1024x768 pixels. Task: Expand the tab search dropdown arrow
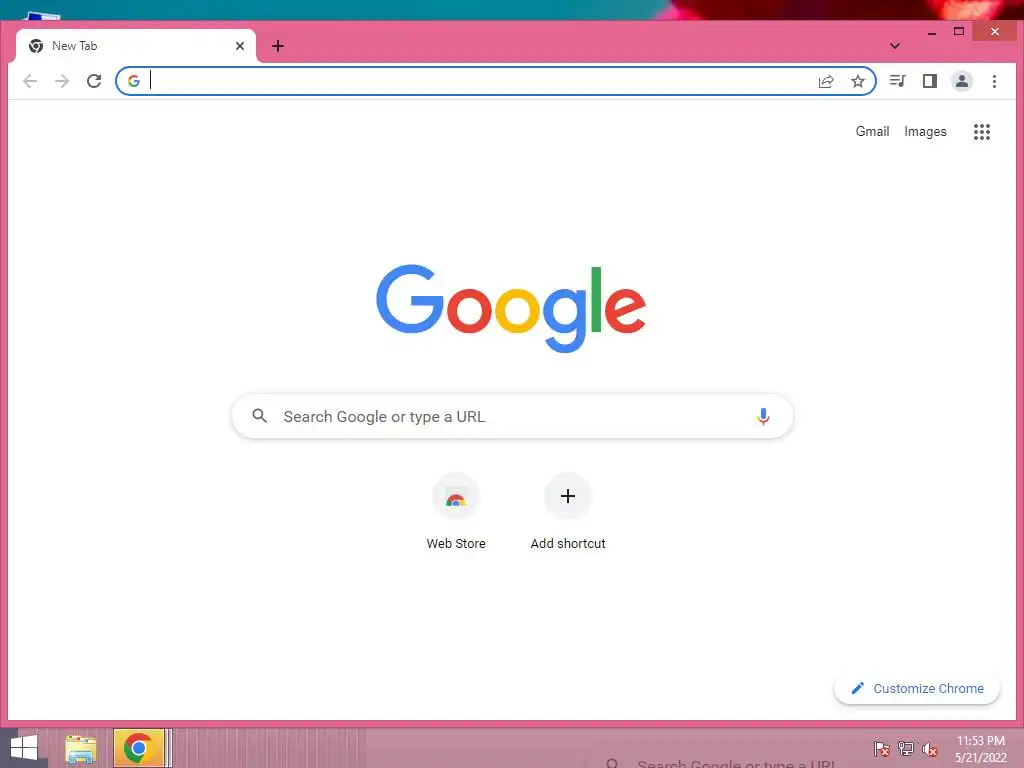tap(895, 46)
